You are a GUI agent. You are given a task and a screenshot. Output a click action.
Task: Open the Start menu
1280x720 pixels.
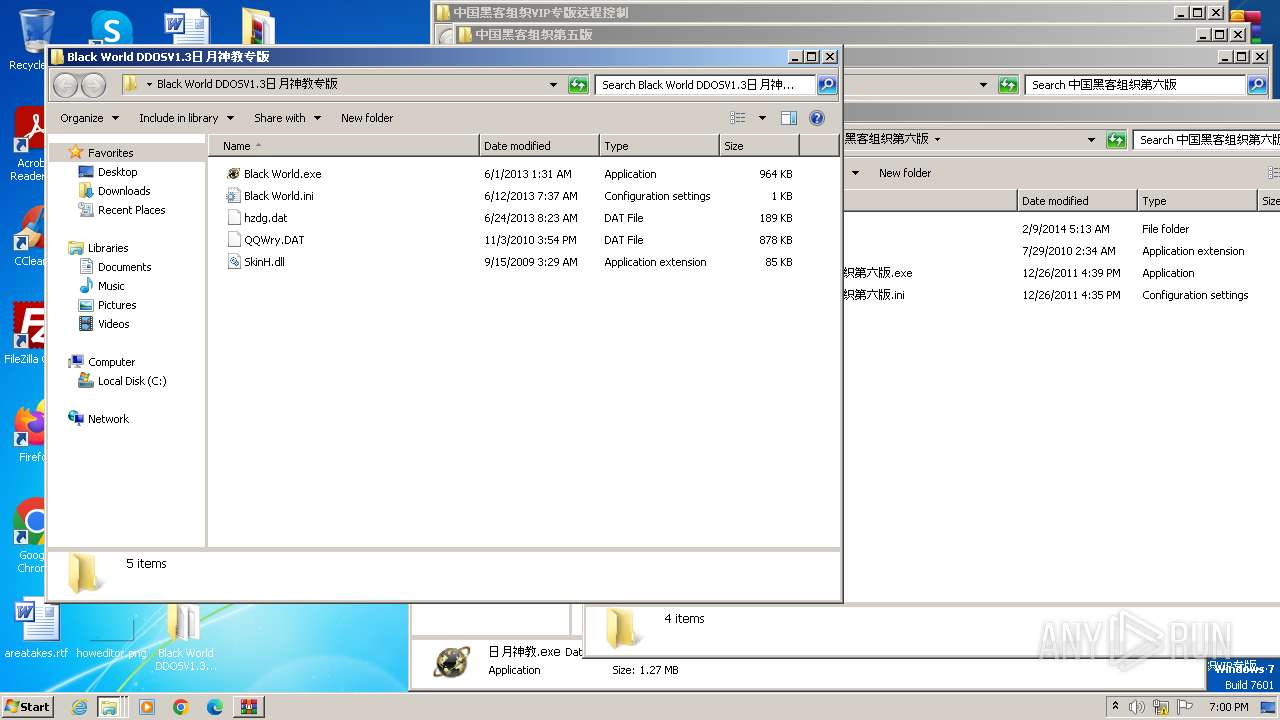pyautogui.click(x=27, y=706)
